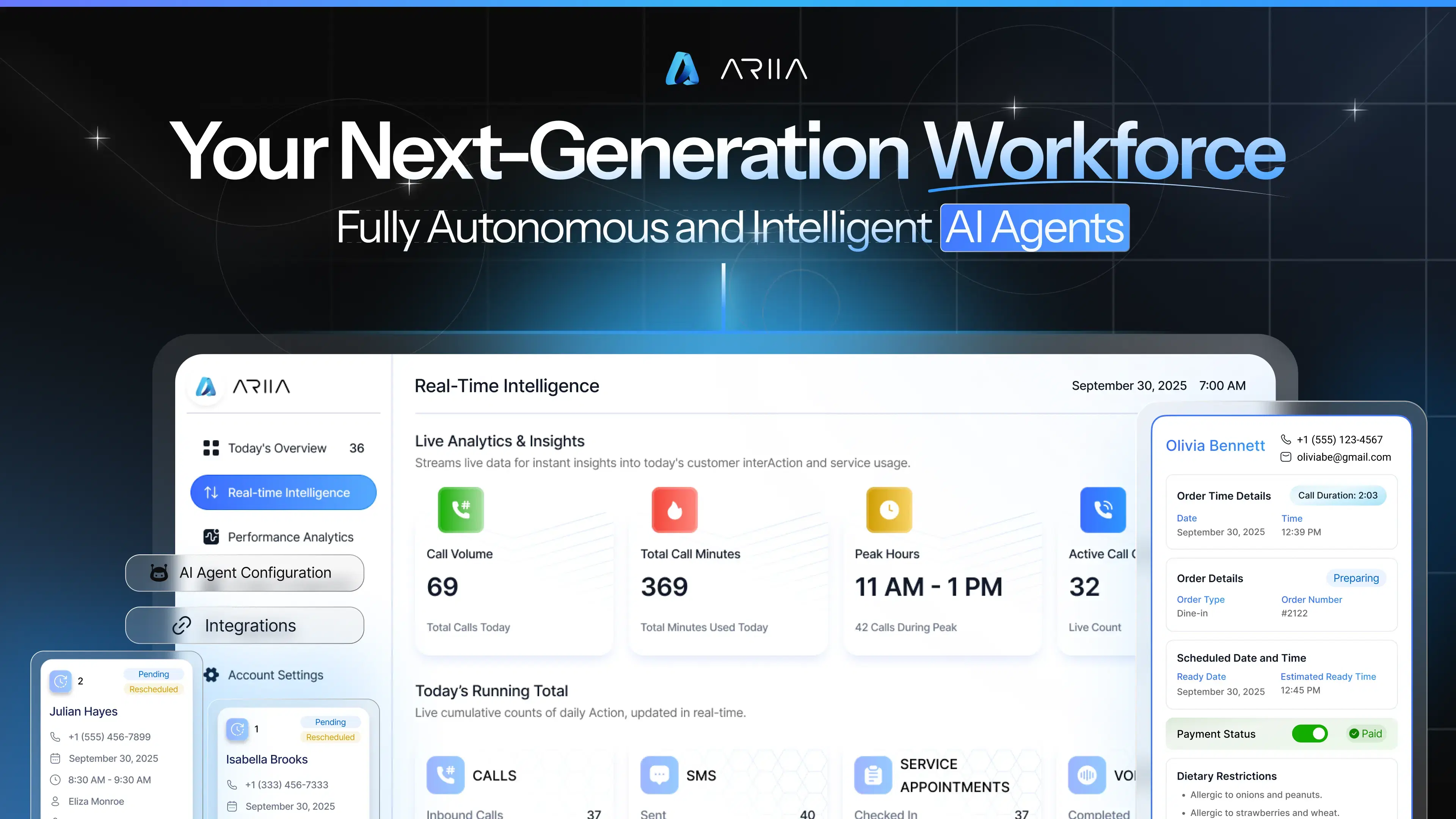Click the ARIIA logo in the dashboard sidebar
The height and width of the screenshot is (819, 1456).
click(x=243, y=387)
